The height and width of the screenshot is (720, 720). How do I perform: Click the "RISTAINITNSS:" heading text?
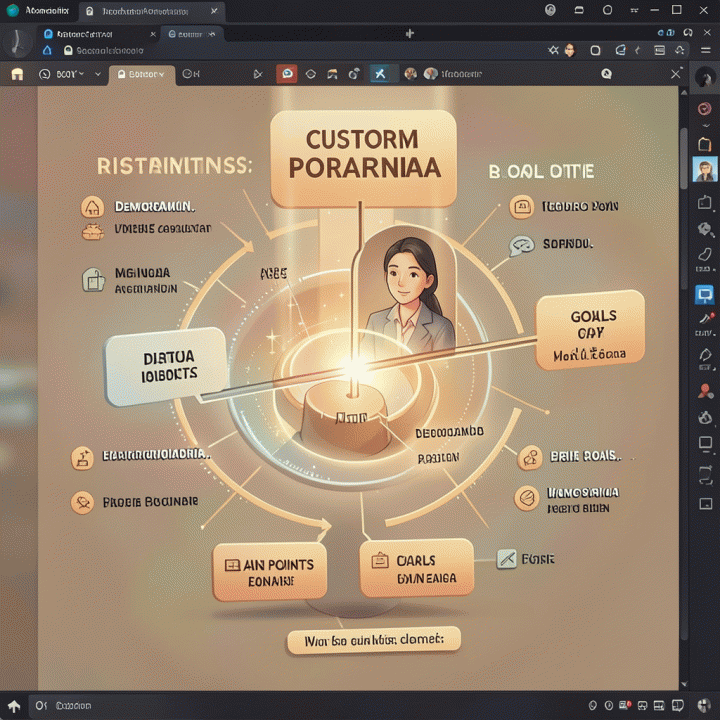click(x=174, y=166)
